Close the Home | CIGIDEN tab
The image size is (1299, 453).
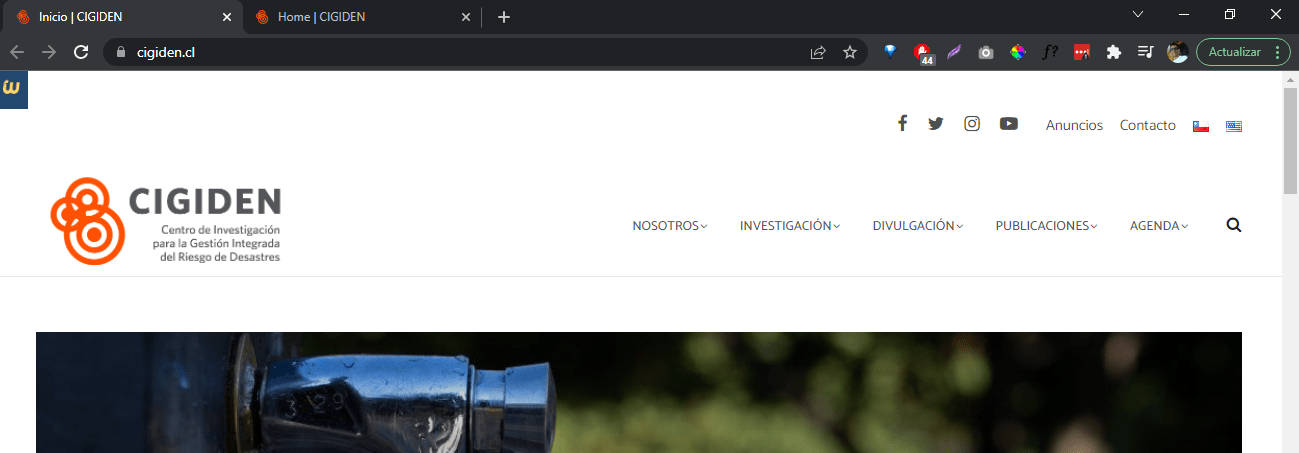(x=465, y=17)
